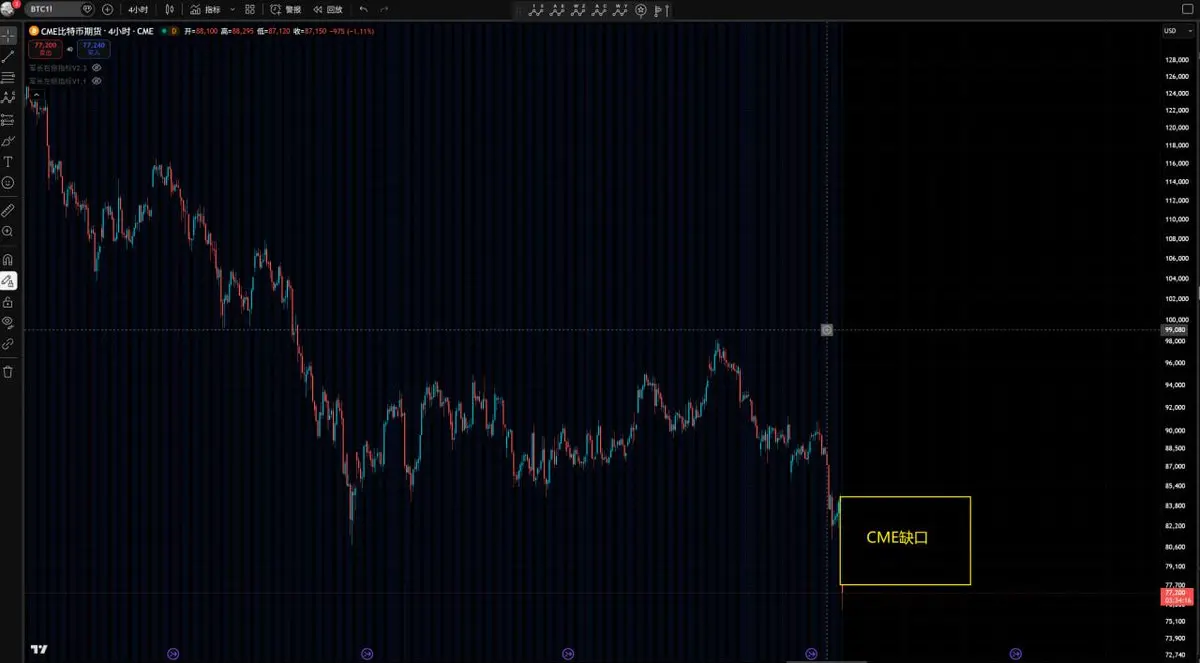Image resolution: width=1200 pixels, height=663 pixels.
Task: Select the zoom in tool
Action: [x=8, y=231]
